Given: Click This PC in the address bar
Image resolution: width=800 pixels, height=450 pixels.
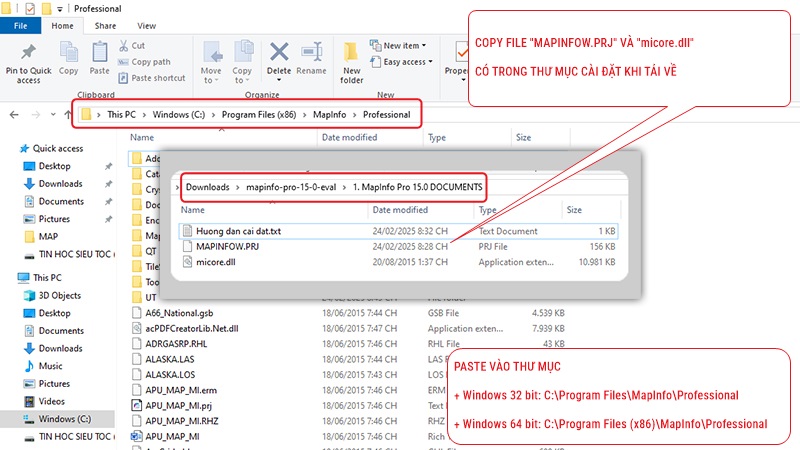Looking at the screenshot, I should [x=121, y=115].
